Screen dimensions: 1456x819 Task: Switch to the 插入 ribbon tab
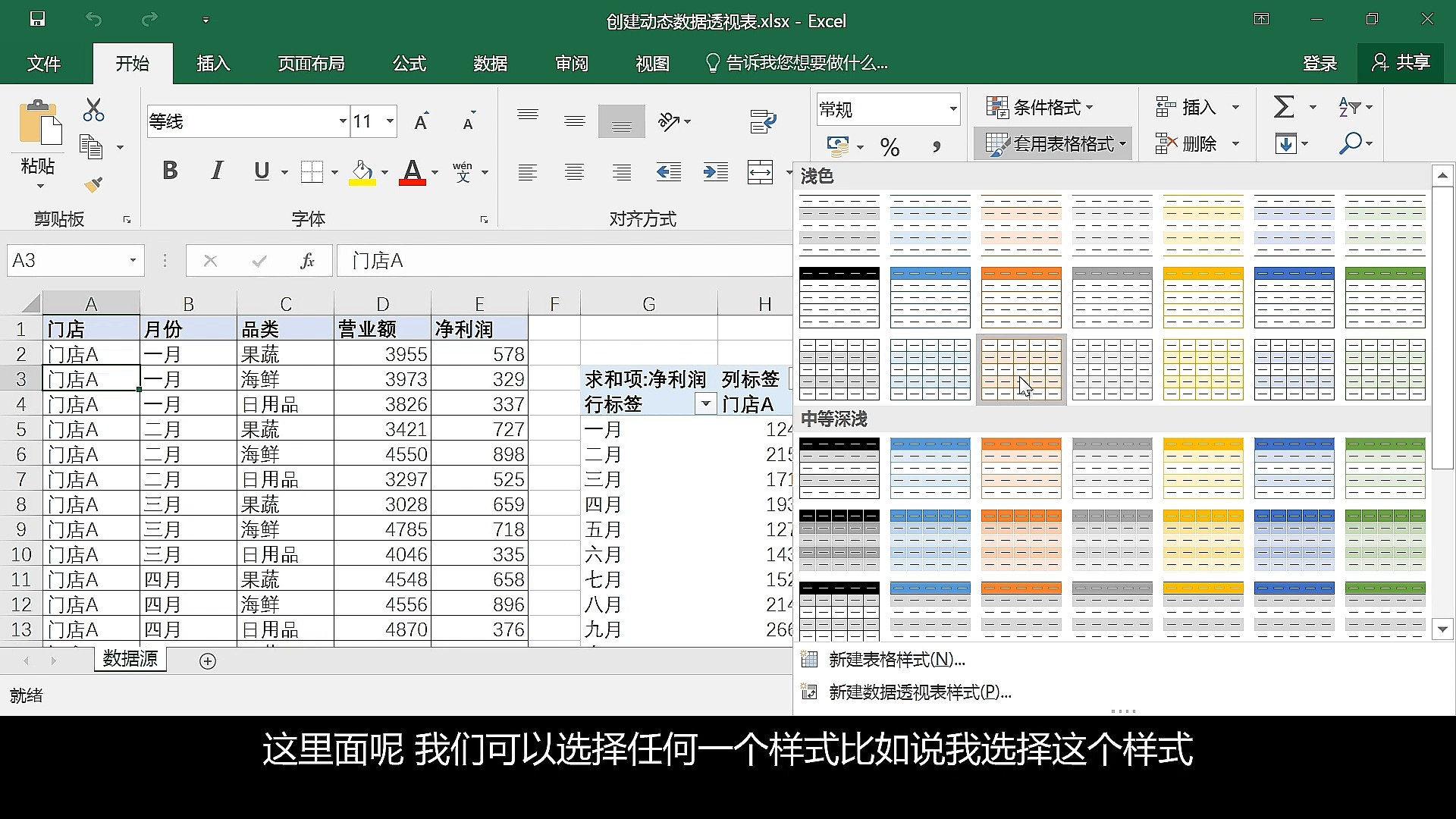212,64
